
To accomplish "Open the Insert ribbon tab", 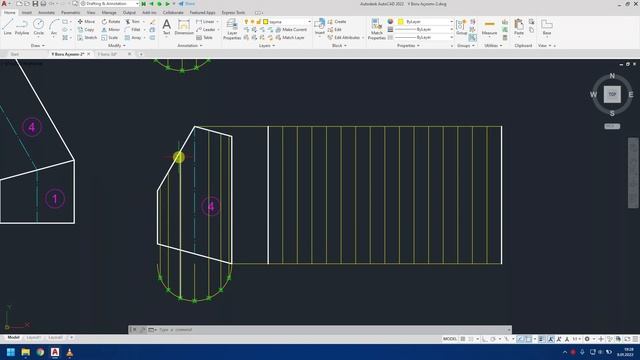I will (x=27, y=13).
